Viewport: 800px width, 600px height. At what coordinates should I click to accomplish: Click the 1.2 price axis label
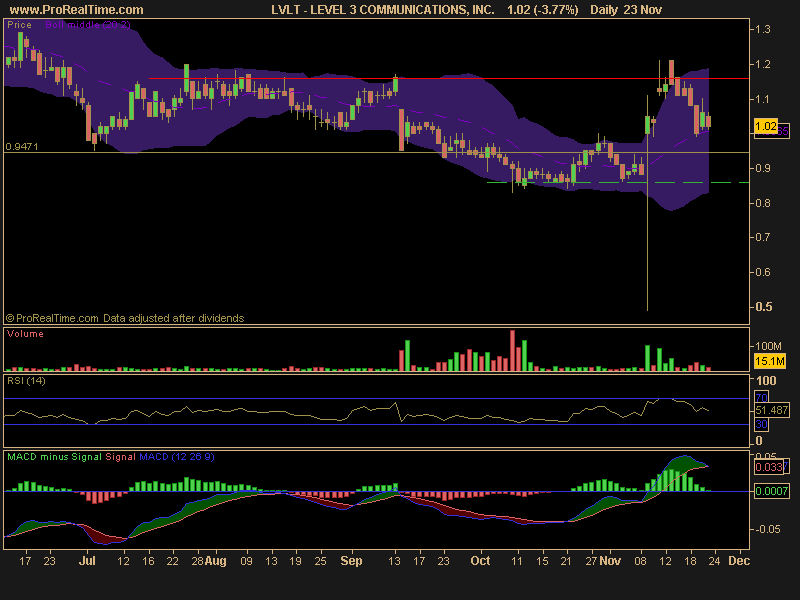pyautogui.click(x=763, y=64)
